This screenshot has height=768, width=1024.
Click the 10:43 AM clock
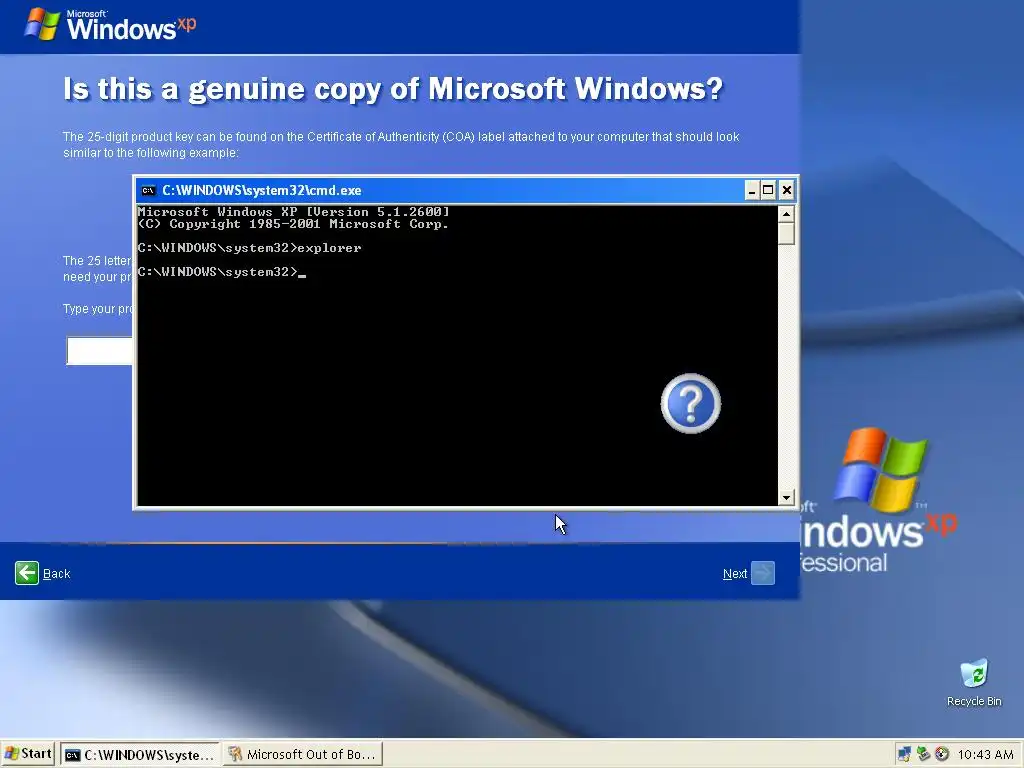[985, 754]
